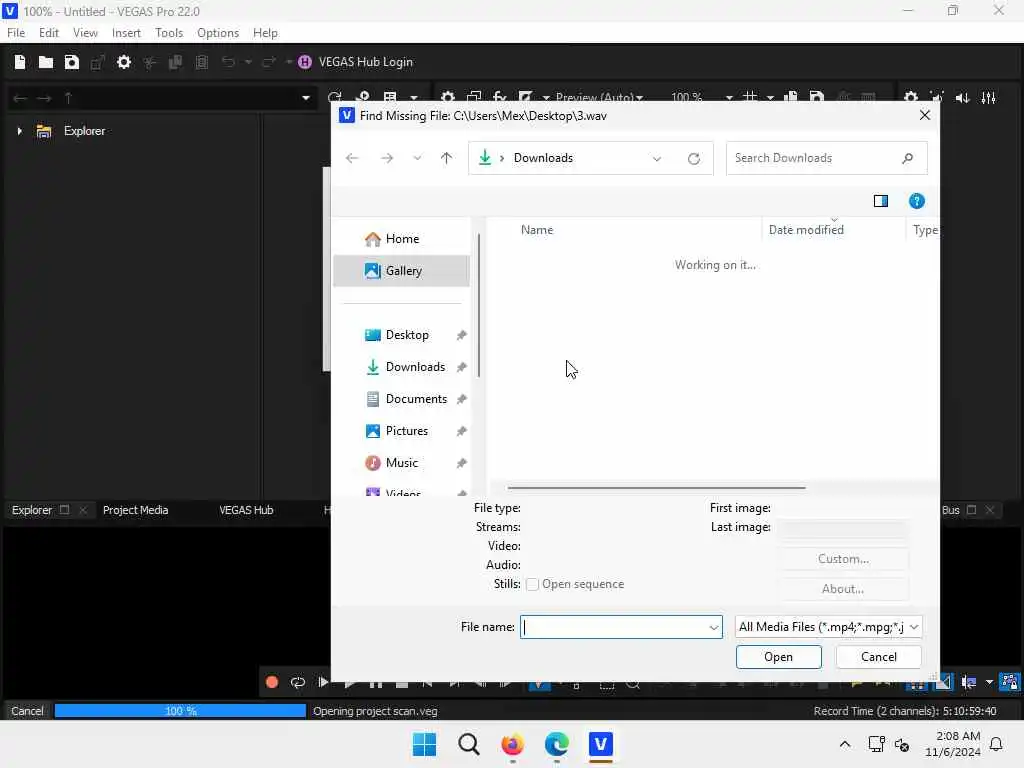
Task: Click the Open button in dialog
Action: 778,657
